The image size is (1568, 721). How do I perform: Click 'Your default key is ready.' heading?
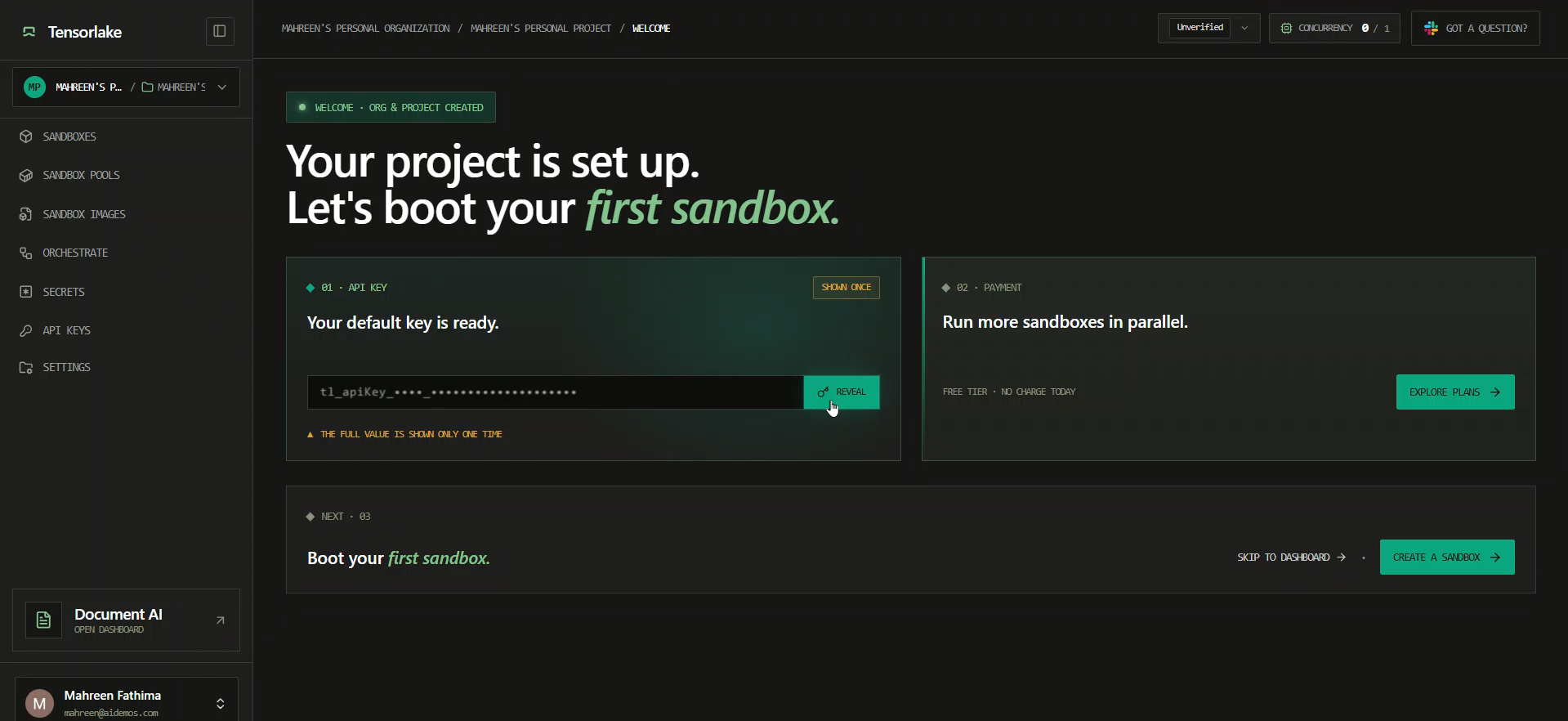coord(403,323)
